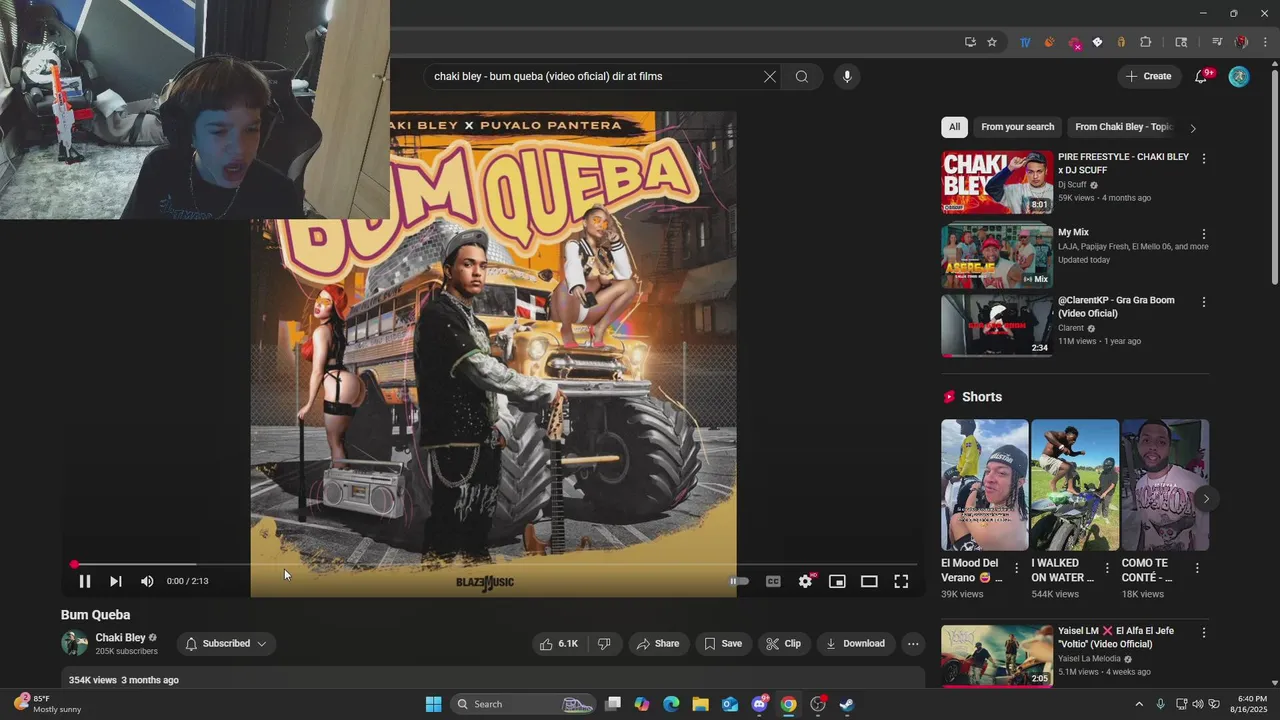This screenshot has width=1280, height=720.
Task: Click the red video progress bar
Action: [x=492, y=564]
